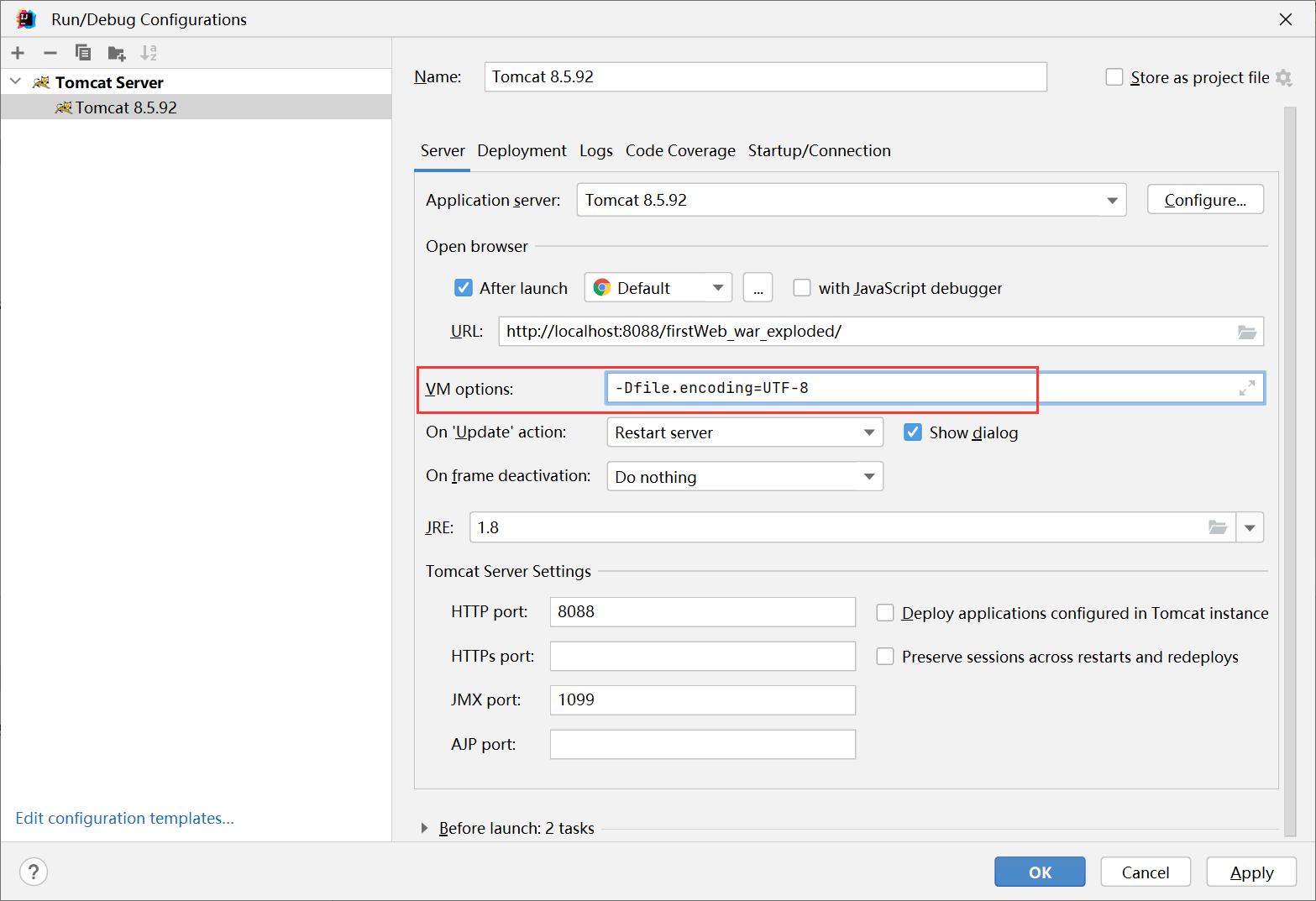Enable Preserve sessions across restarts and redeploys
1316x901 pixels.
pos(885,657)
